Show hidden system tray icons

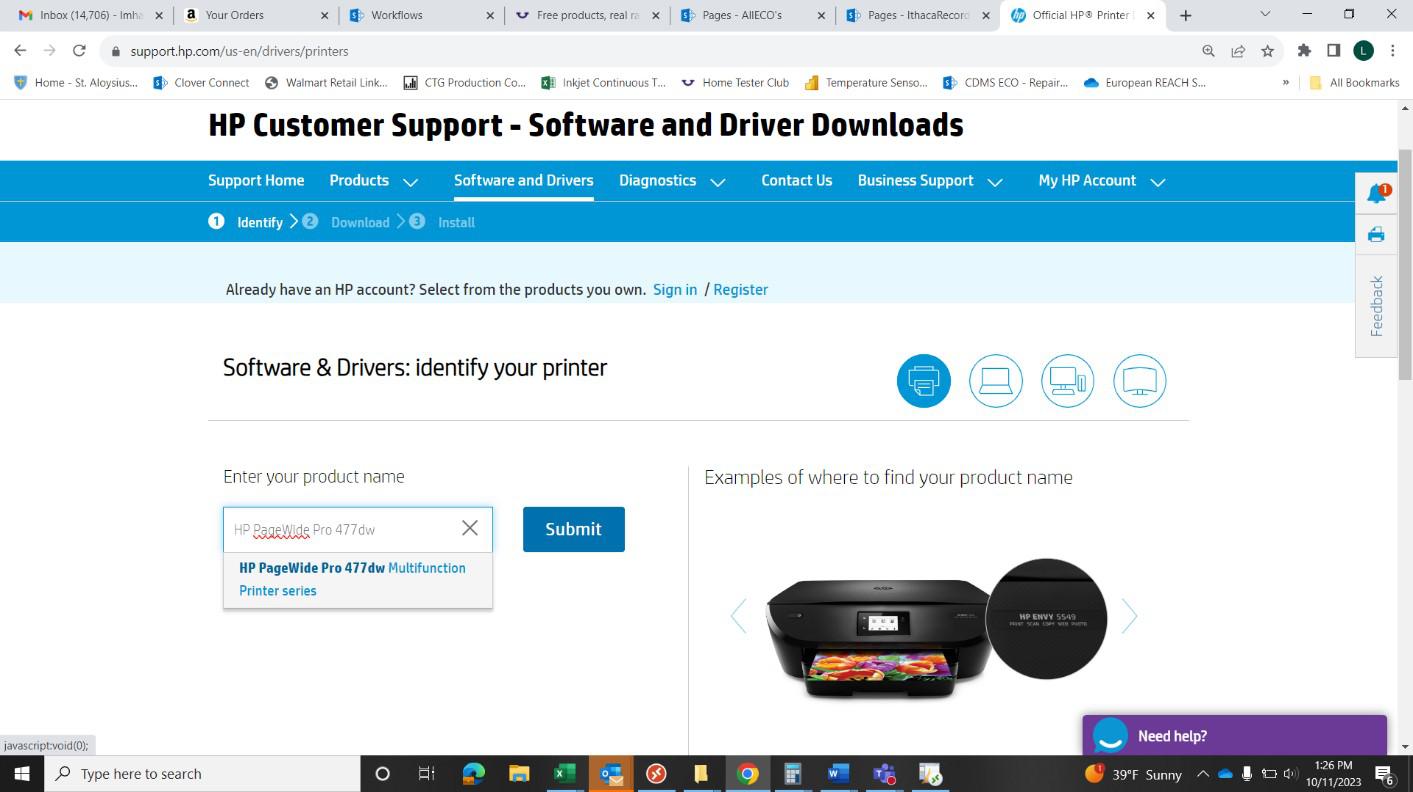coord(1203,774)
